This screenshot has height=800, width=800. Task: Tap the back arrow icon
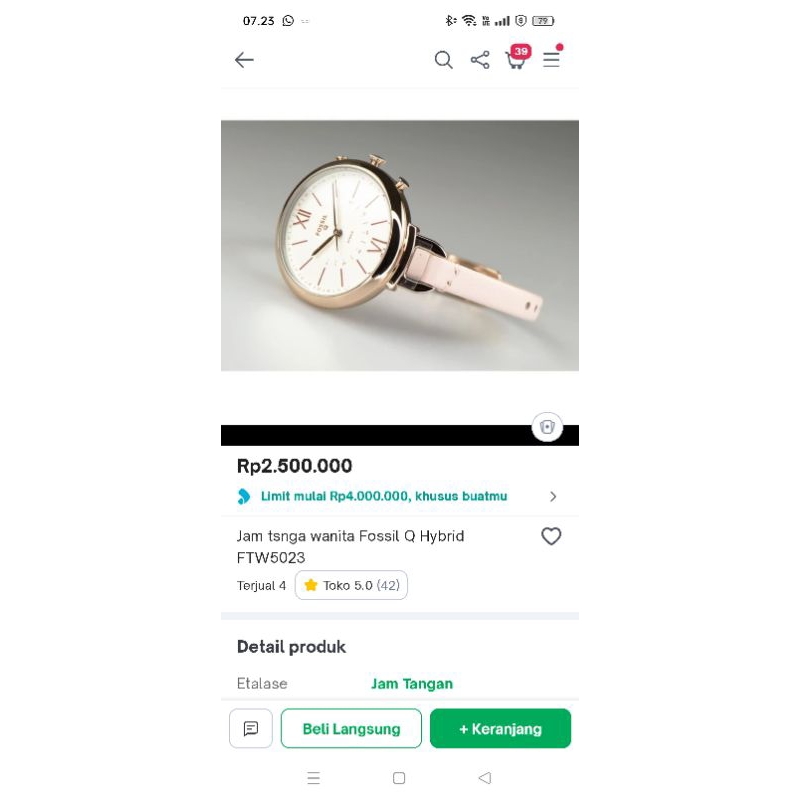pos(244,60)
